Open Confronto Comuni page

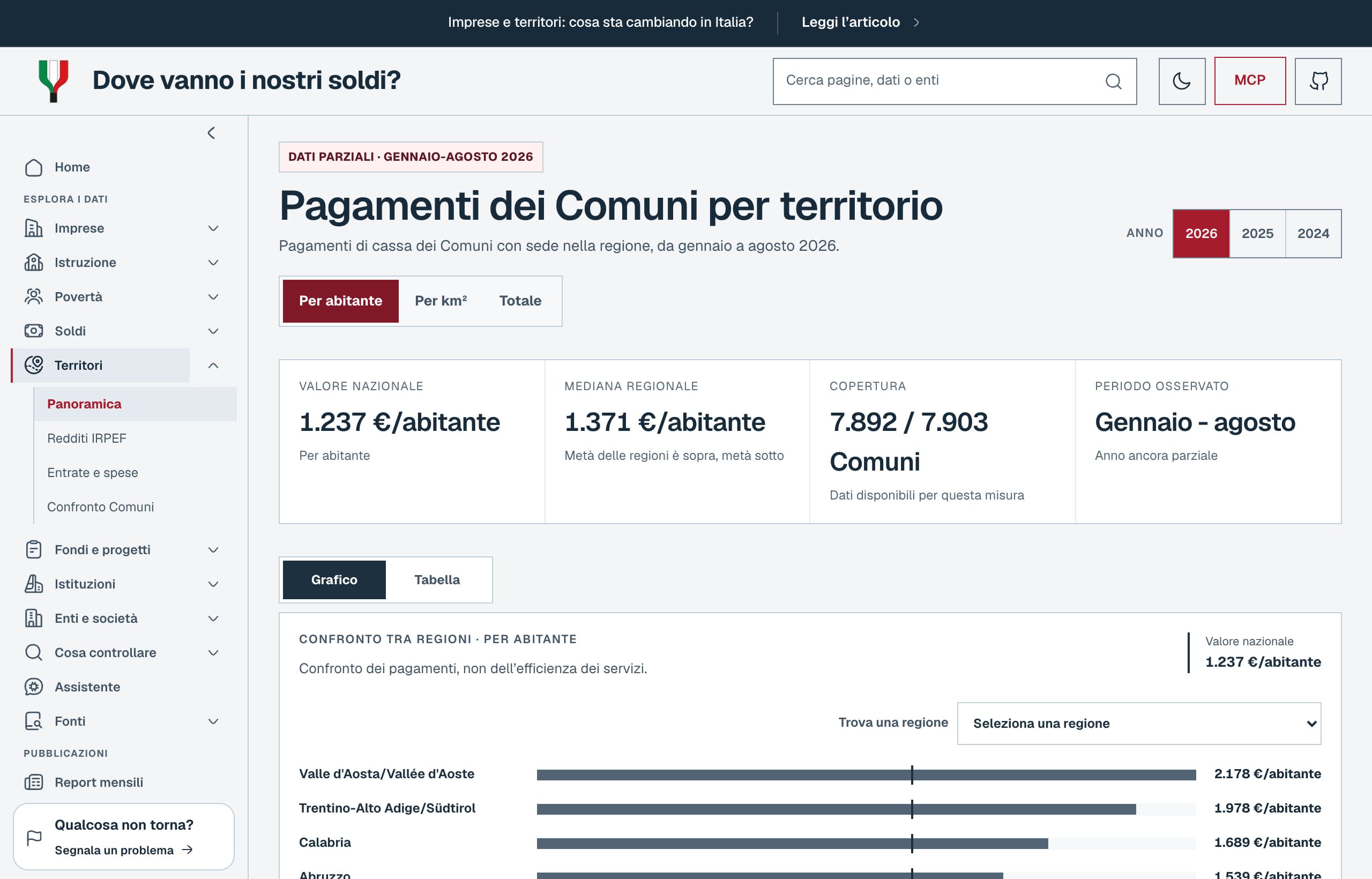click(100, 507)
